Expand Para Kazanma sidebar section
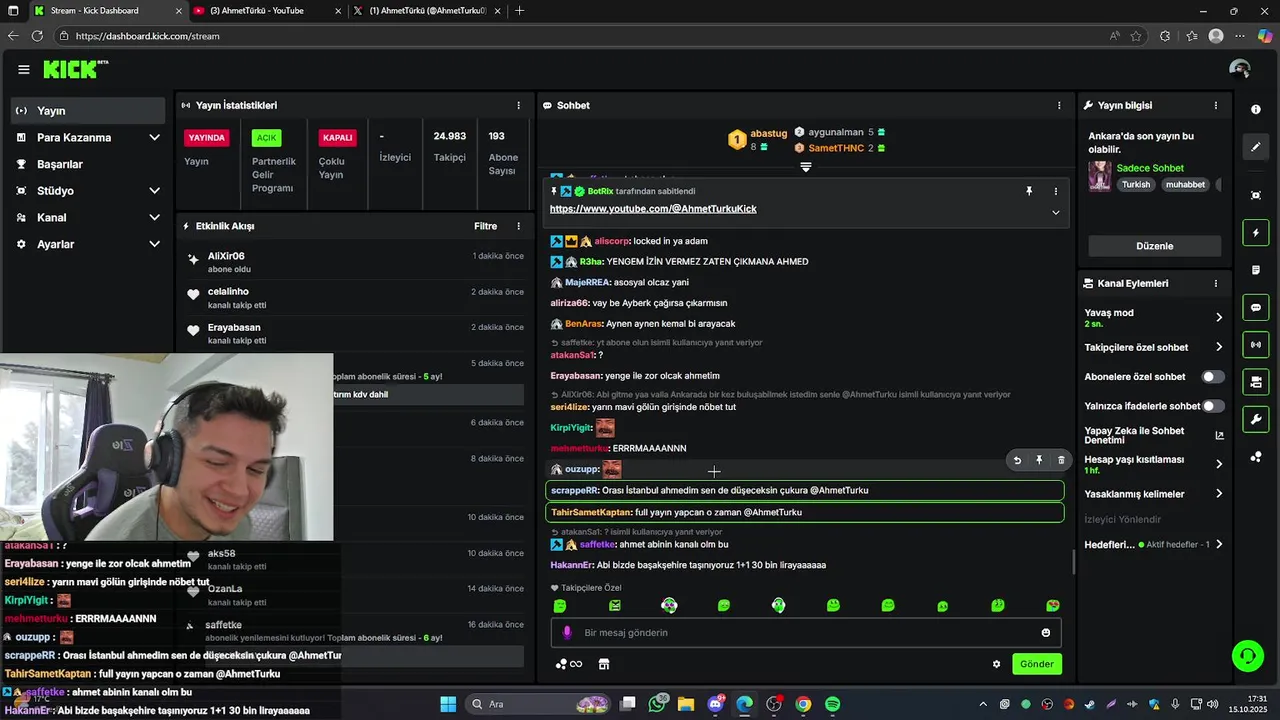The height and width of the screenshot is (720, 1280). point(154,137)
